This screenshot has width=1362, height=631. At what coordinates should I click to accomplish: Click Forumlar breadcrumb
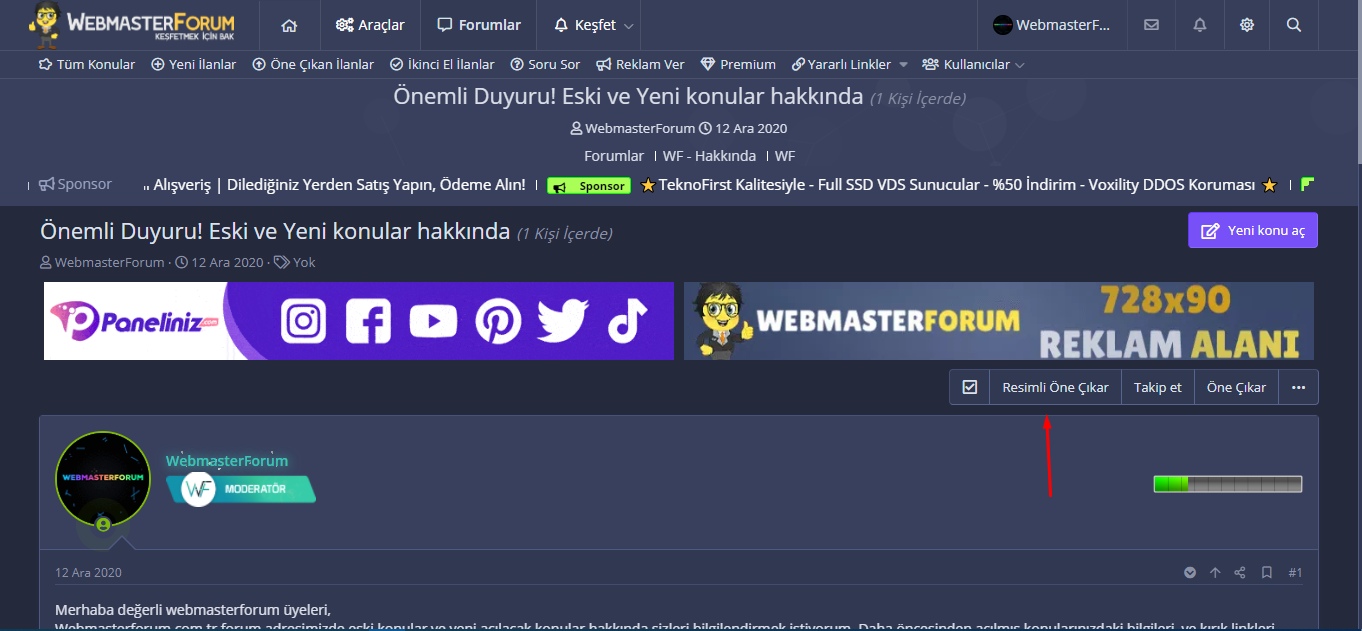614,156
